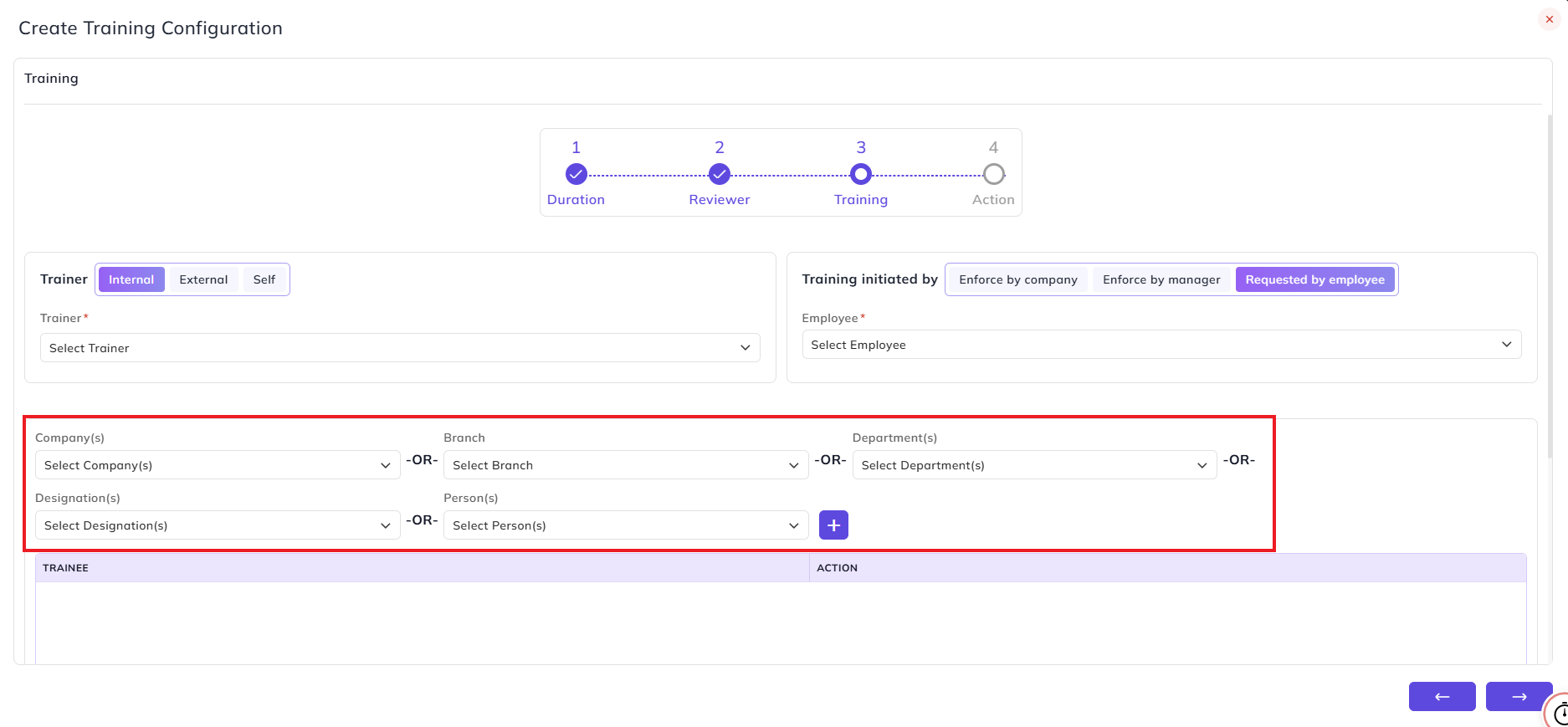Click the completed Reviewer step circle
This screenshot has height=727, width=1568.
tap(720, 174)
